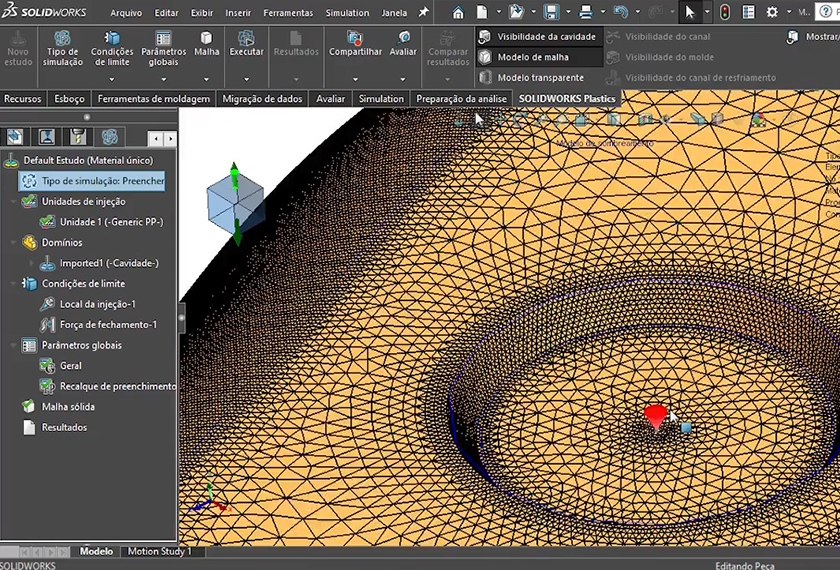Screen dimensions: 840x570
Task: Click Condições de limite ribbon icon
Action: (x=111, y=49)
